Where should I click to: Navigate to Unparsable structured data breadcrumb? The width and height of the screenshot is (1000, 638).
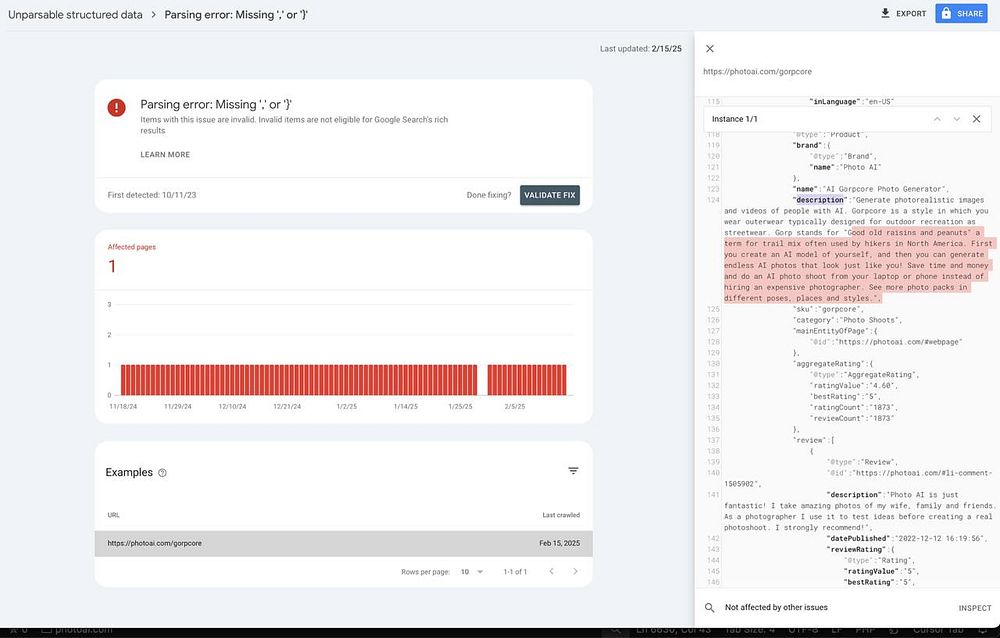tap(75, 14)
